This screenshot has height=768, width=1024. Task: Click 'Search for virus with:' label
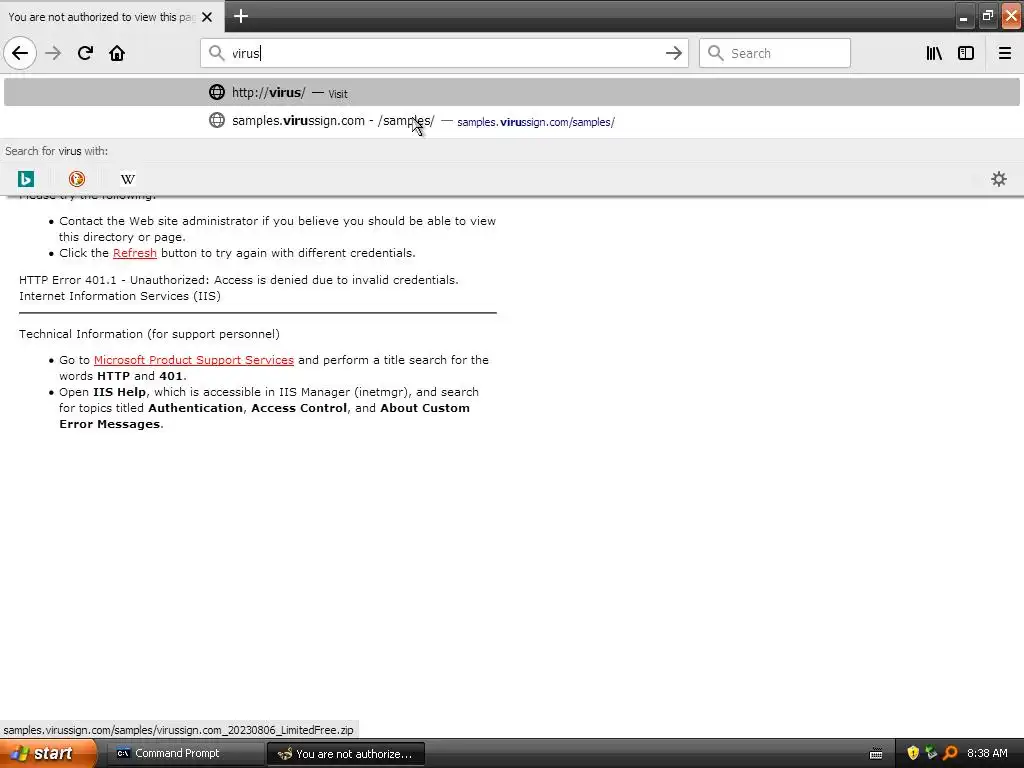[x=56, y=151]
